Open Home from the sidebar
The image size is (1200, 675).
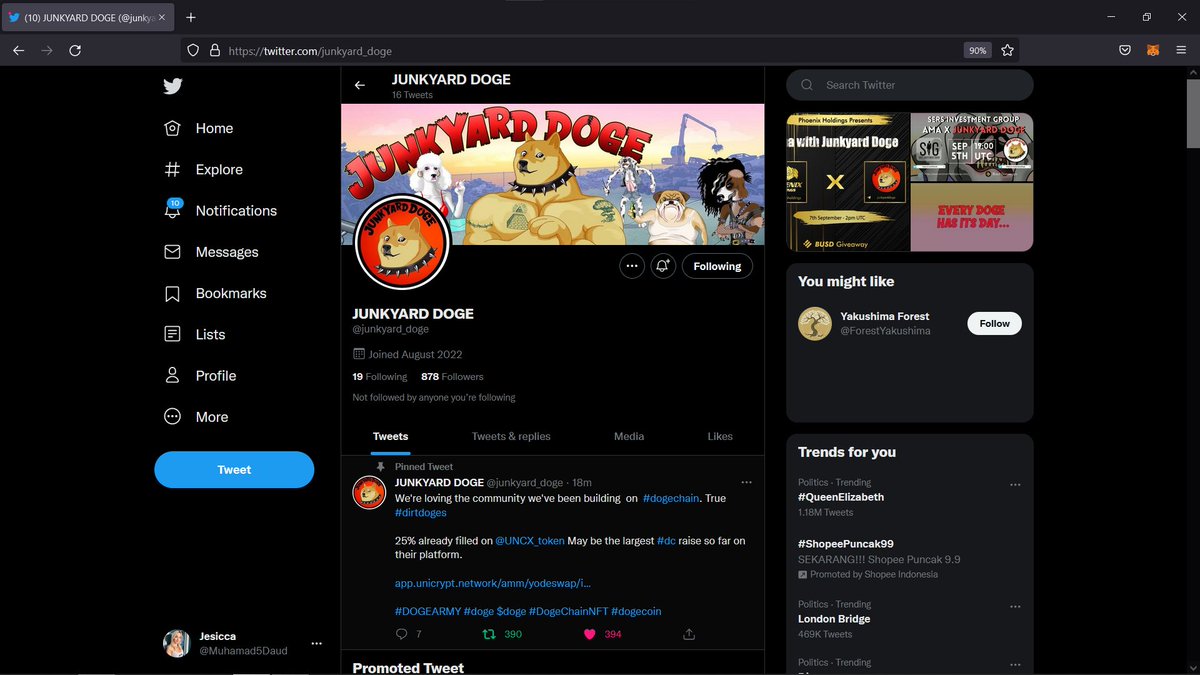[x=199, y=128]
